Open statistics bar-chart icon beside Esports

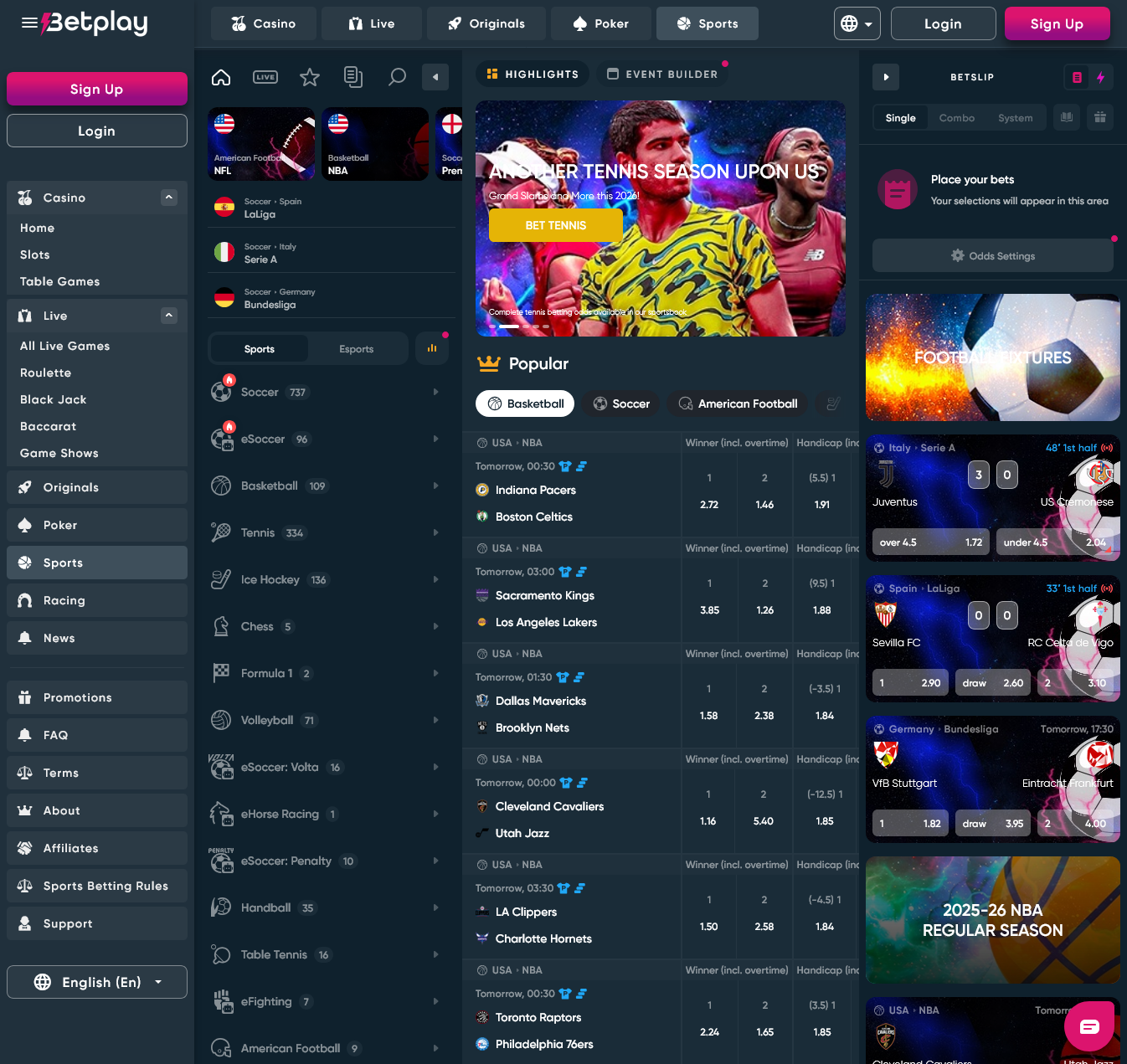point(432,348)
